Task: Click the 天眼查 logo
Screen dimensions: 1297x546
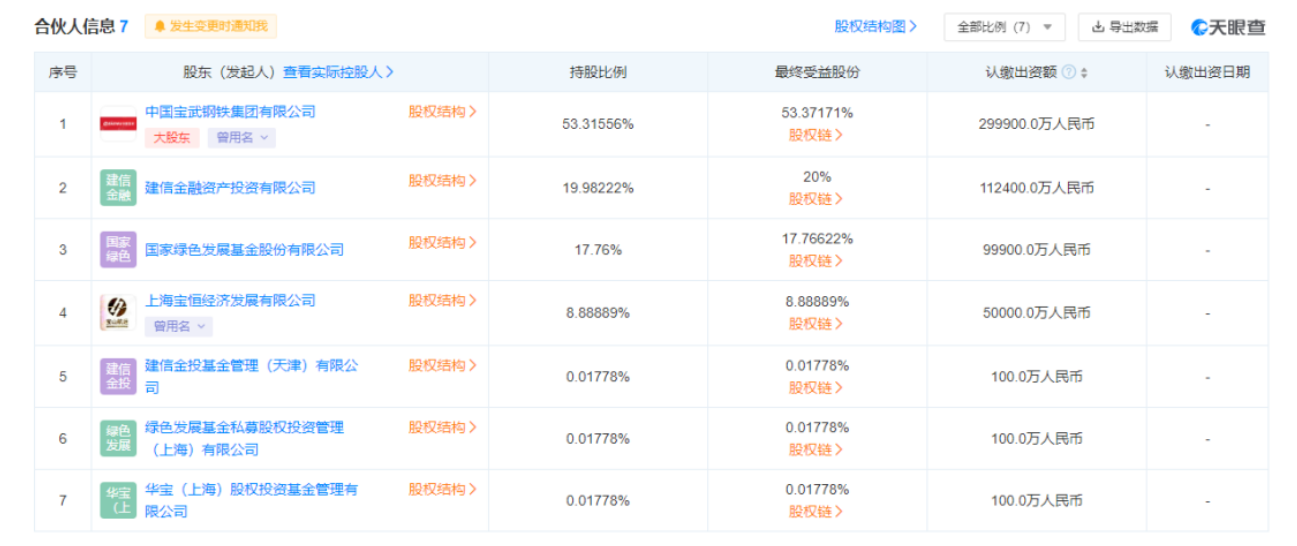Action: click(x=1228, y=27)
